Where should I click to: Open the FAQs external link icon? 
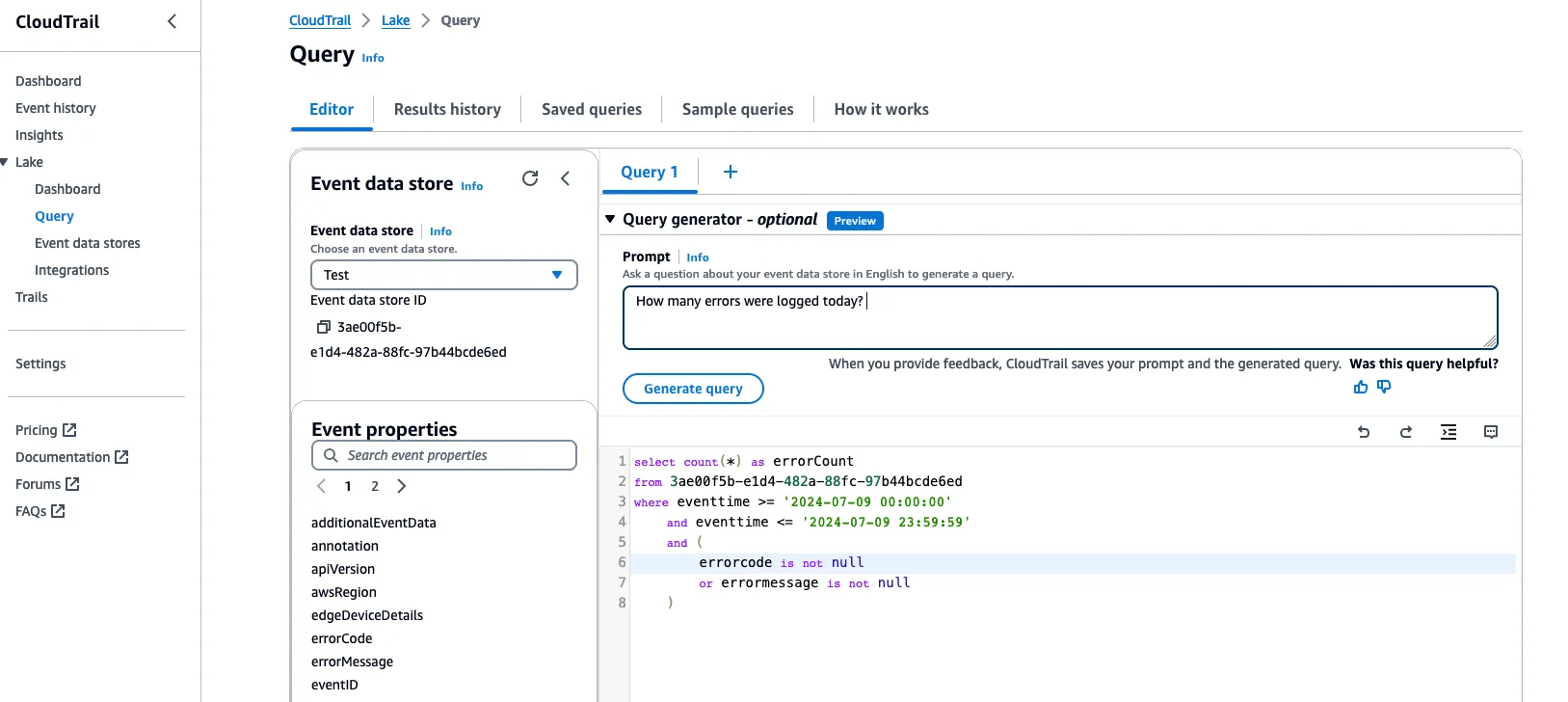(x=58, y=511)
